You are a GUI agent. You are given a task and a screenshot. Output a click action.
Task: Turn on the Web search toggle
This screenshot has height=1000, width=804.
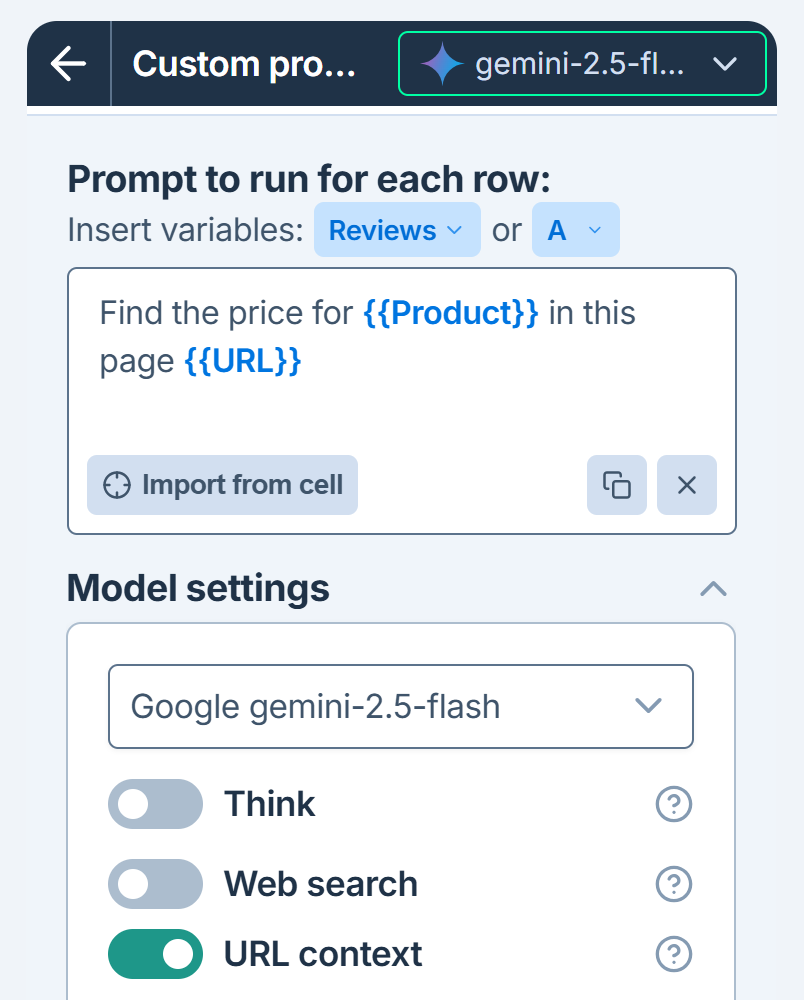pos(155,883)
